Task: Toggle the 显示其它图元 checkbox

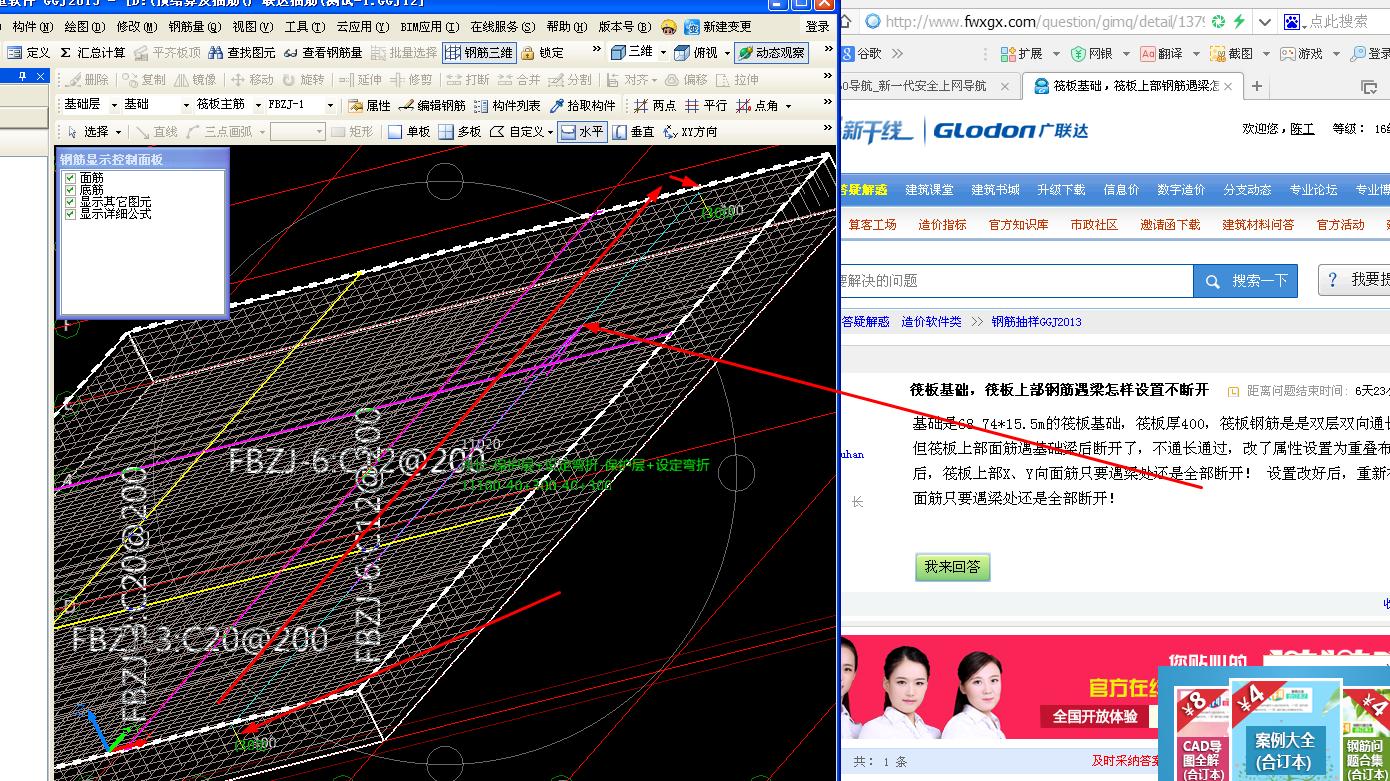Action: click(70, 202)
